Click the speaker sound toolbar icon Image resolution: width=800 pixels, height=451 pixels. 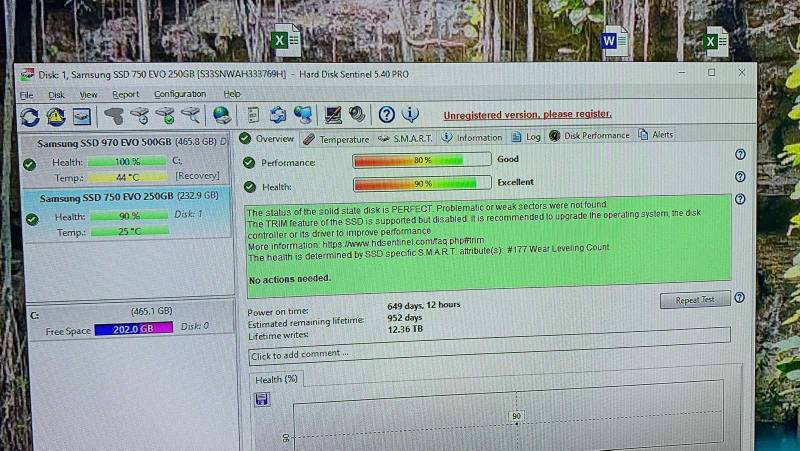point(357,114)
